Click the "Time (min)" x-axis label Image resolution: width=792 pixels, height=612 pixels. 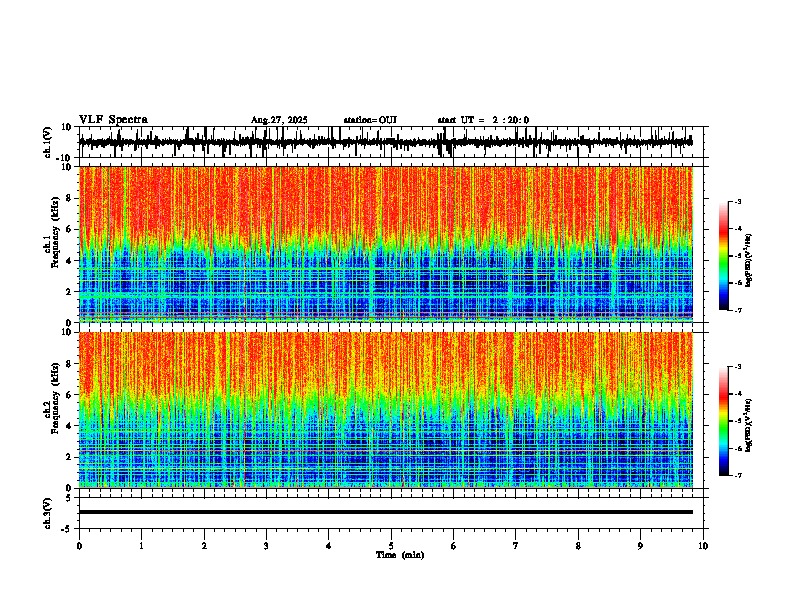tap(400, 555)
